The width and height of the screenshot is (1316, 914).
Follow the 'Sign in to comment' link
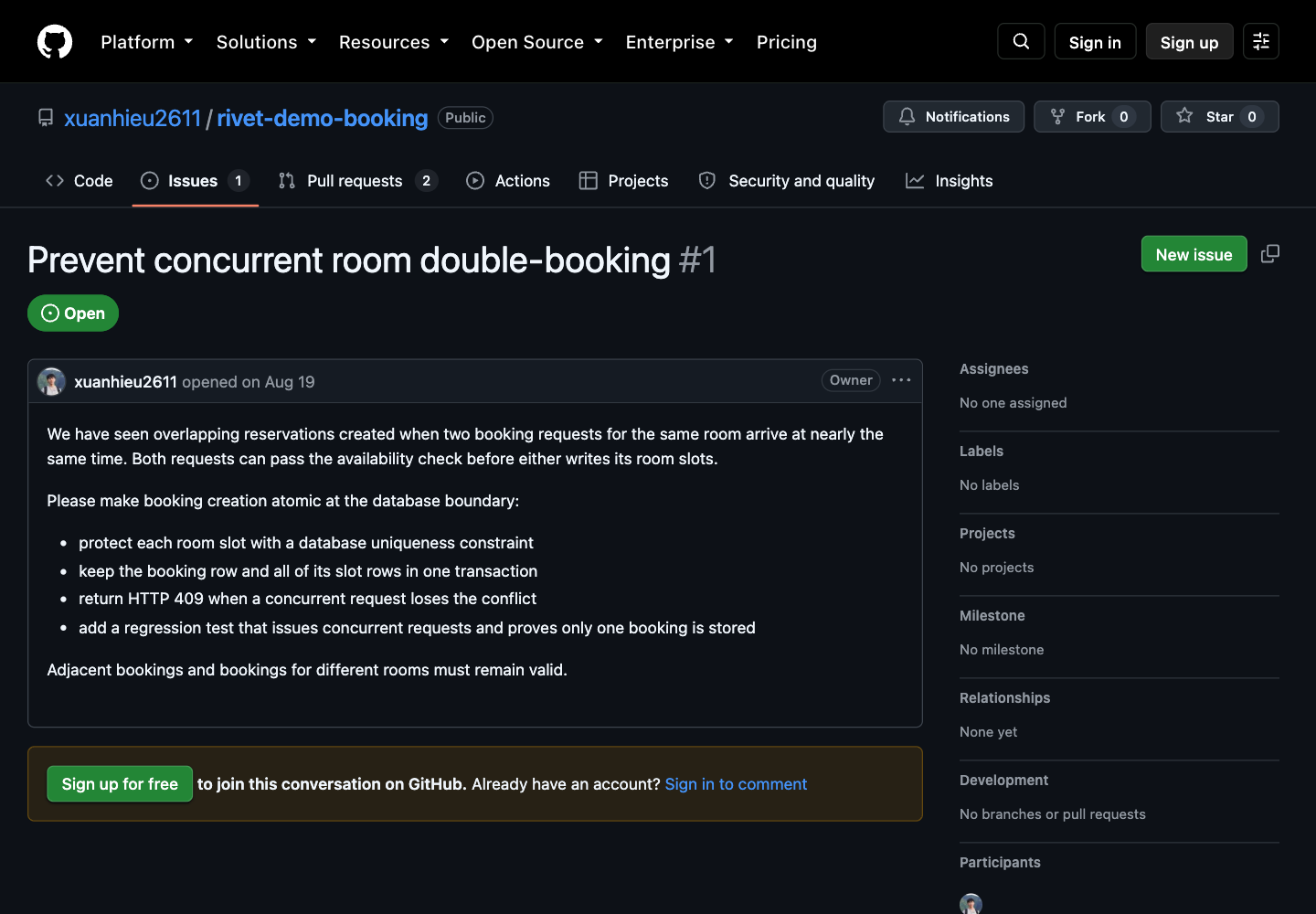pyautogui.click(x=736, y=784)
